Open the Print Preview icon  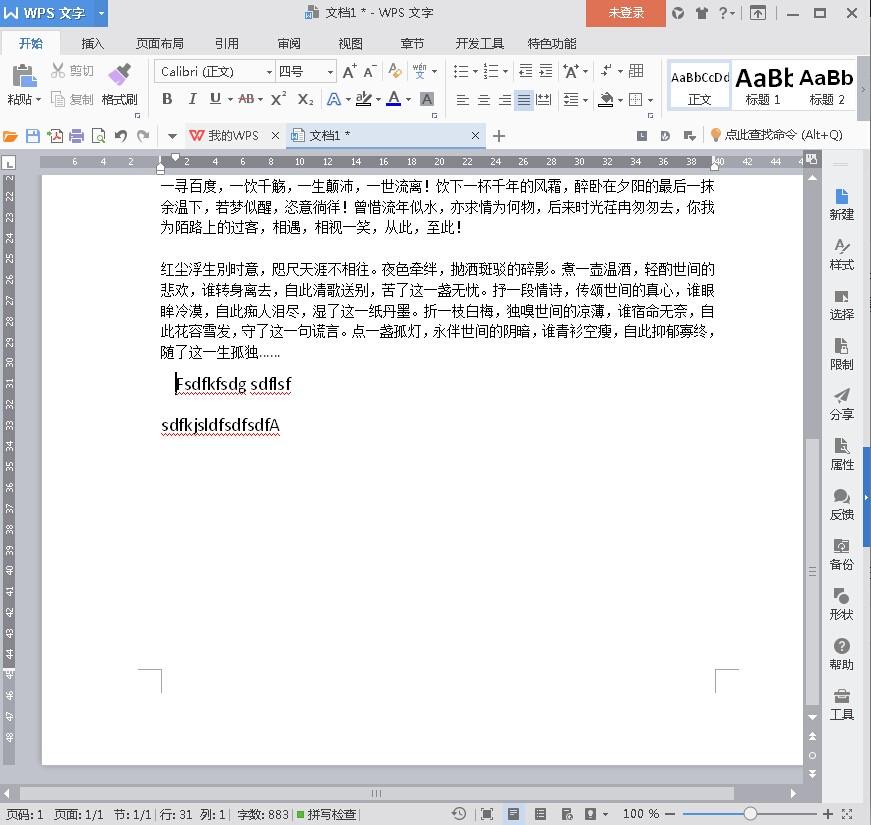(98, 136)
